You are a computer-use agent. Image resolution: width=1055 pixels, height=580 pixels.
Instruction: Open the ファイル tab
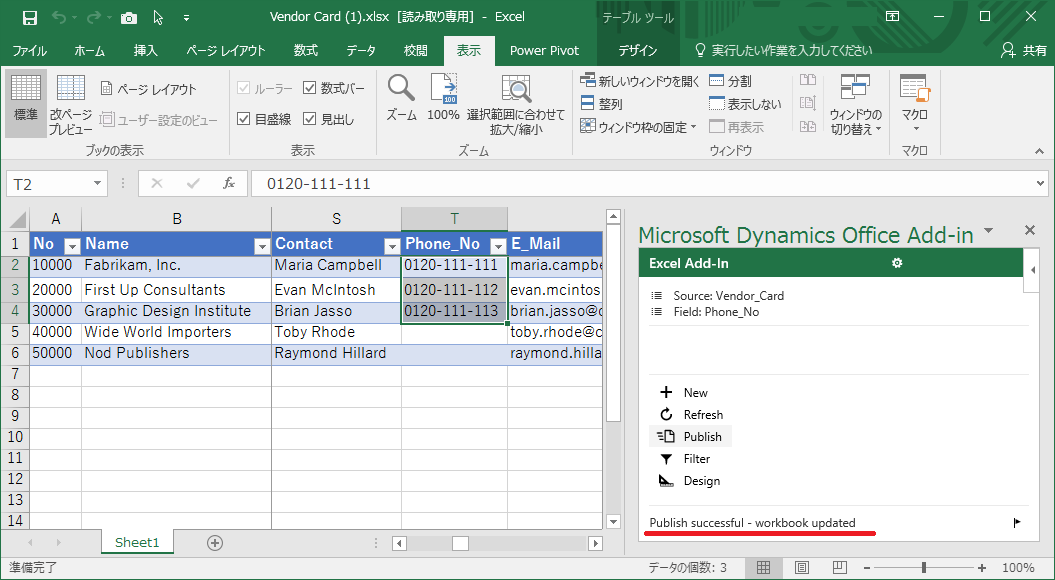point(30,50)
